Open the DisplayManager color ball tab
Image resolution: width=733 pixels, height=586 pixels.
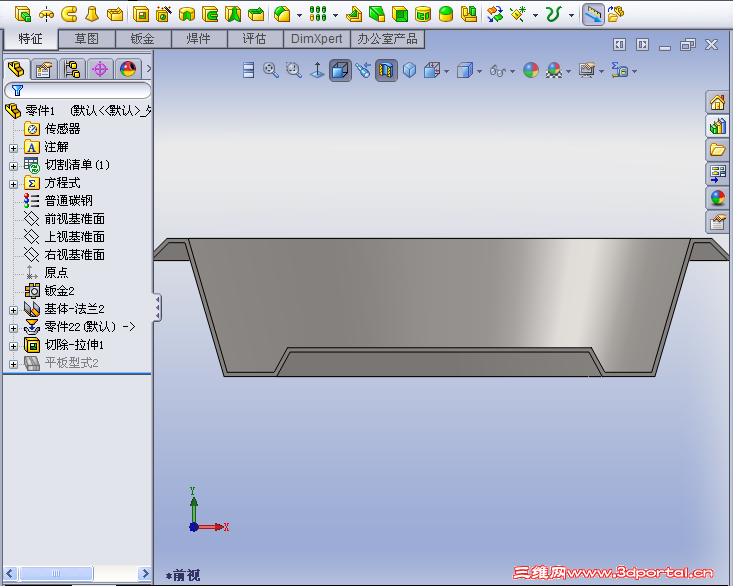tap(128, 70)
